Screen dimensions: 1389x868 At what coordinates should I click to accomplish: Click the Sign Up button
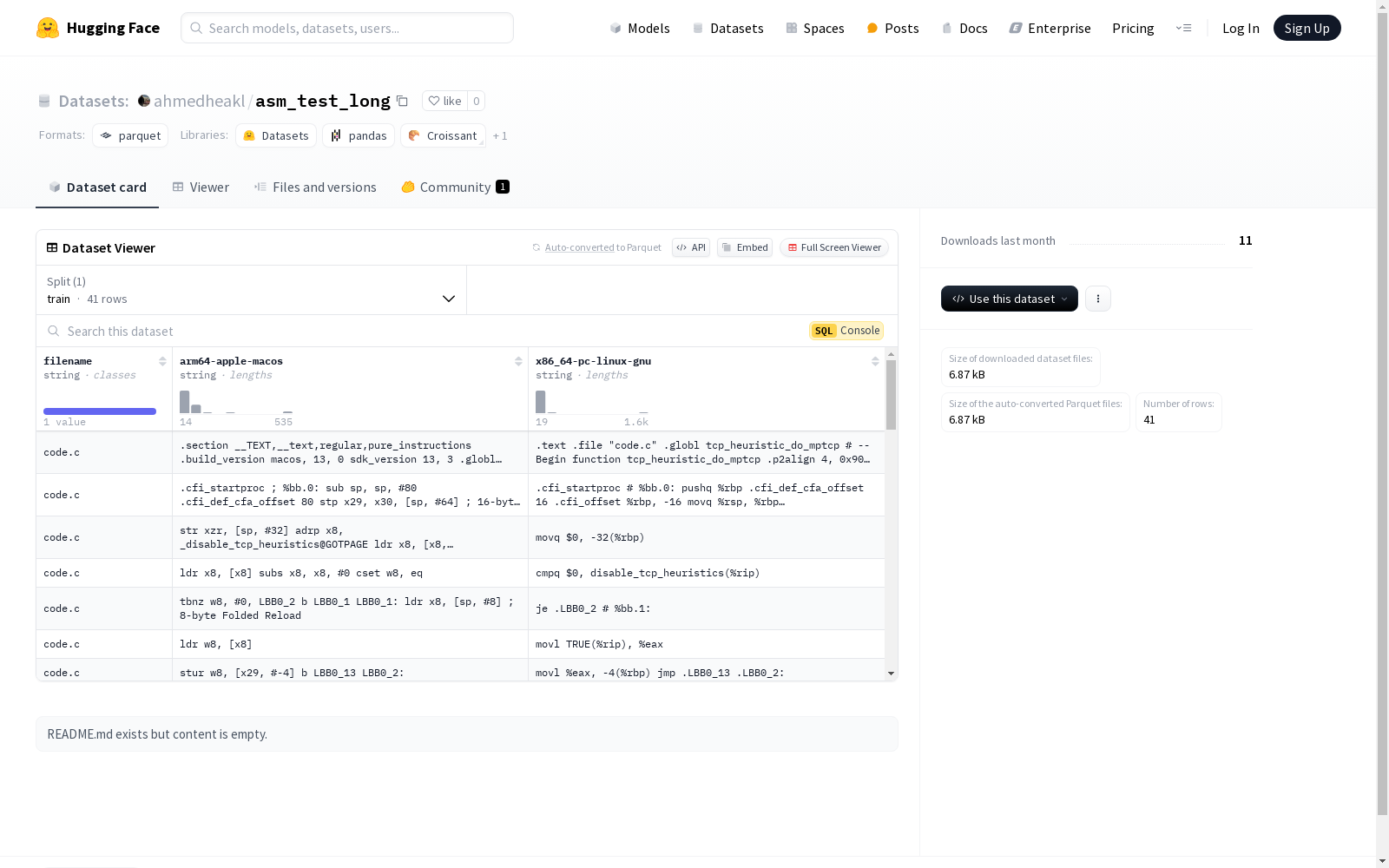1307,28
